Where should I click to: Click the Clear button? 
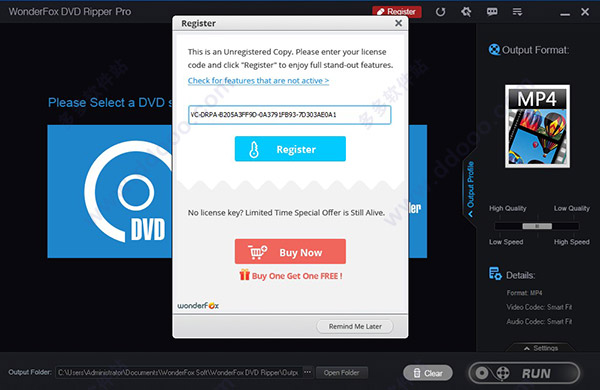point(428,373)
